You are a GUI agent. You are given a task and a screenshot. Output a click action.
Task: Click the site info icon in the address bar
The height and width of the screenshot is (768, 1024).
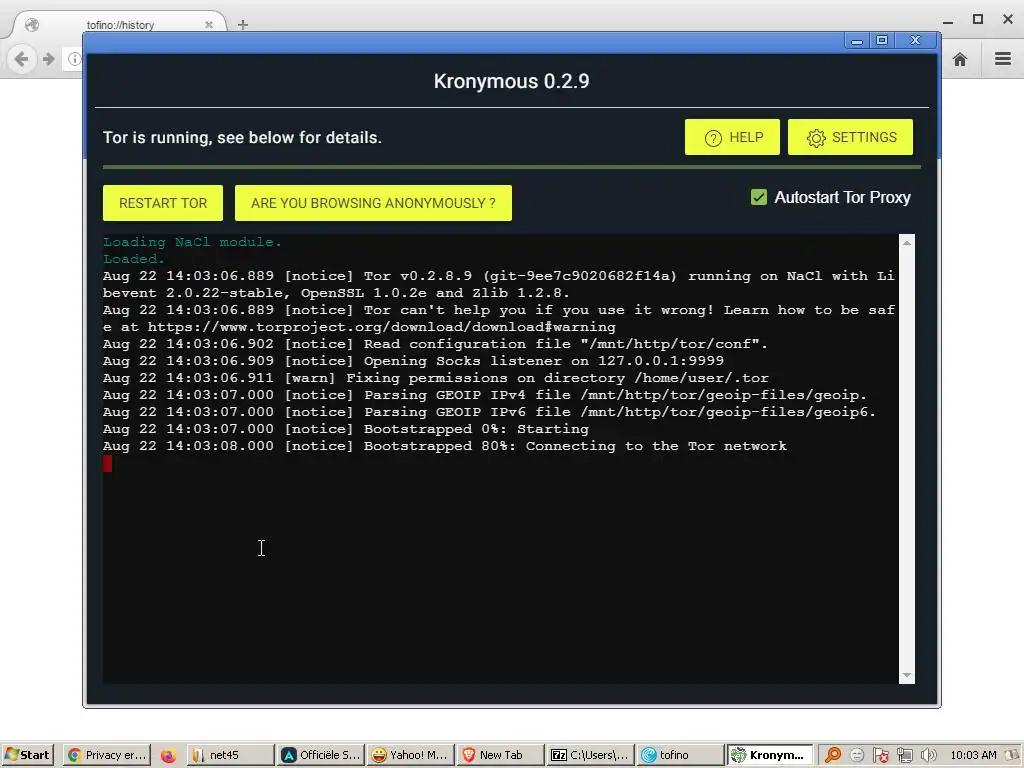click(x=74, y=59)
